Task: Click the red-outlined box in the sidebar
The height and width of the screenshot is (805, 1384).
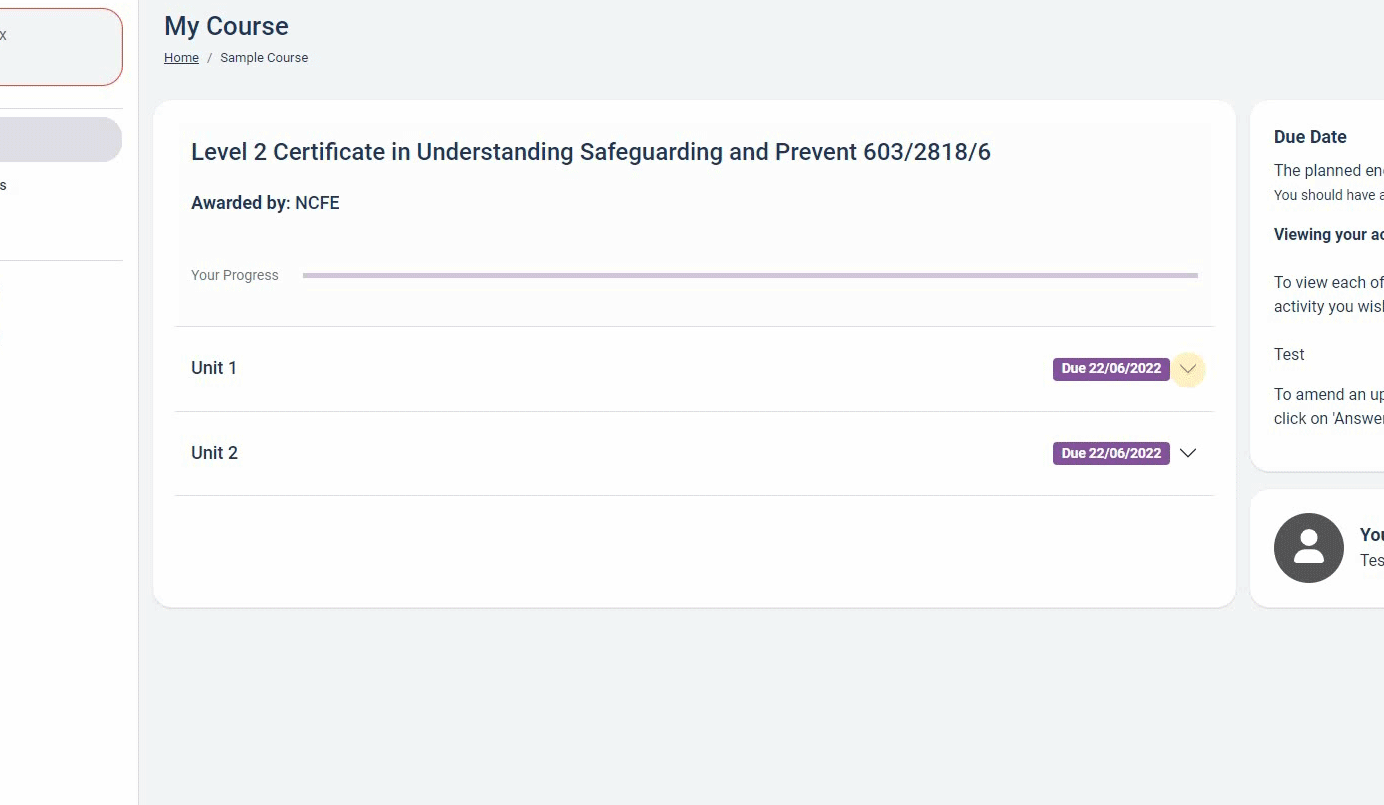Action: [x=60, y=47]
